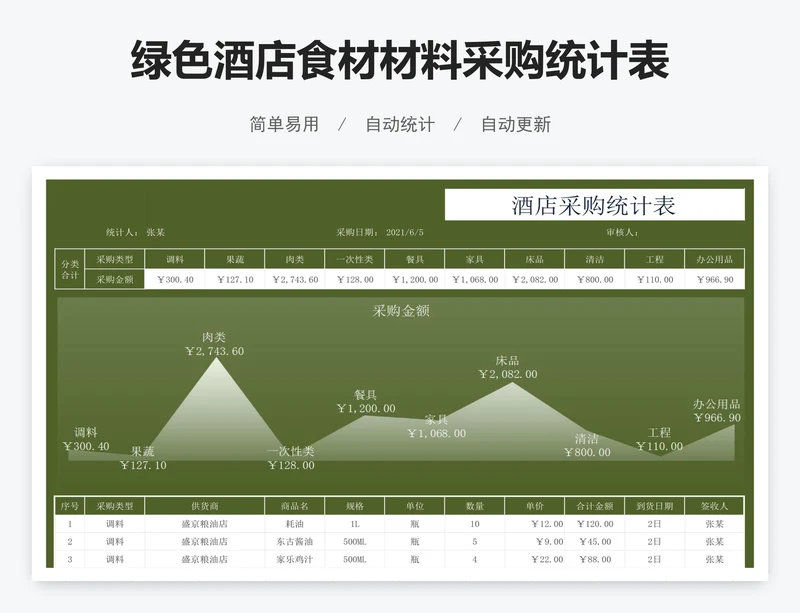Viewport: 800px width, 613px height.
Task: Select the 分类合计 header cell
Action: 70,269
